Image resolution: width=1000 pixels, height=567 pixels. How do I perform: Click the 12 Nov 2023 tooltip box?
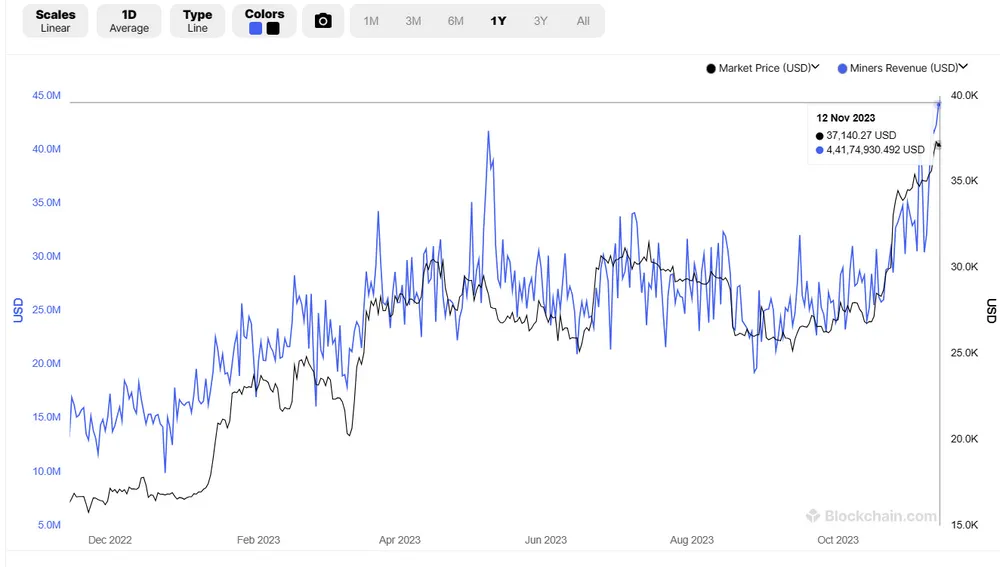[870, 134]
